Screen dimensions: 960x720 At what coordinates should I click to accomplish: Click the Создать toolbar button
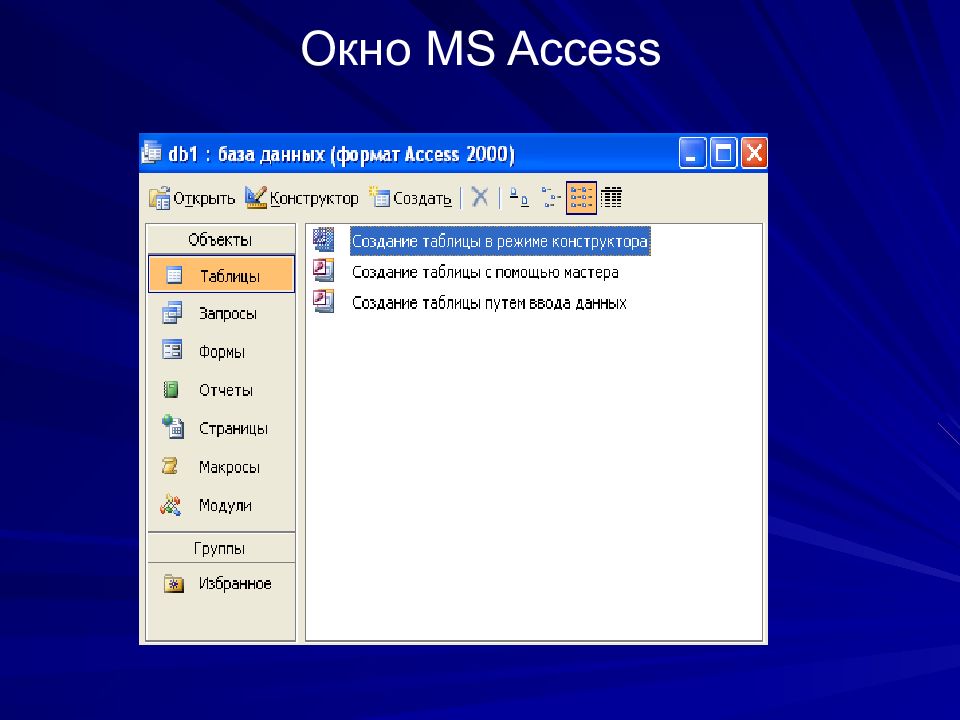click(x=411, y=198)
